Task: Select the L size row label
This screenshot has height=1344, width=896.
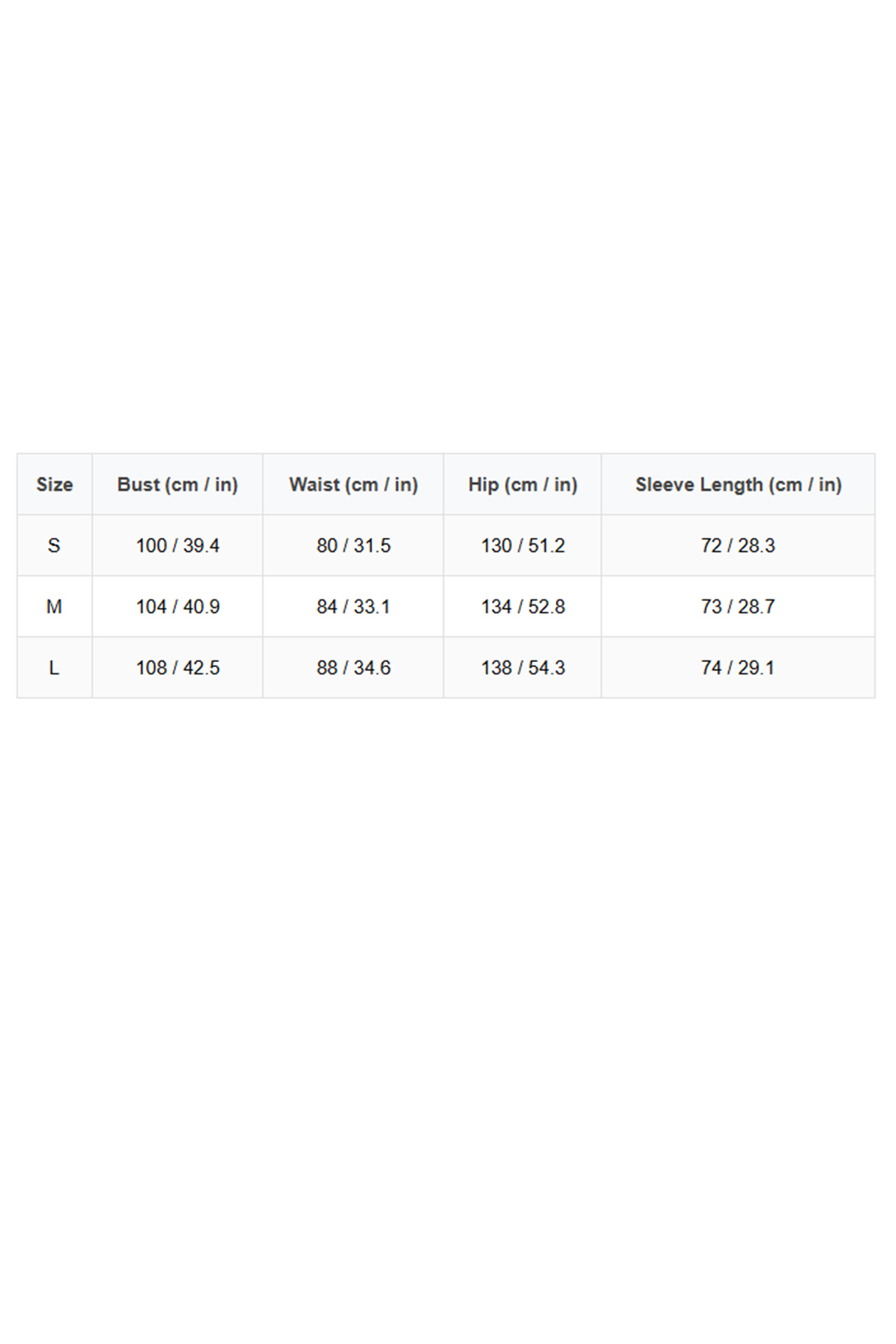Action: coord(54,668)
